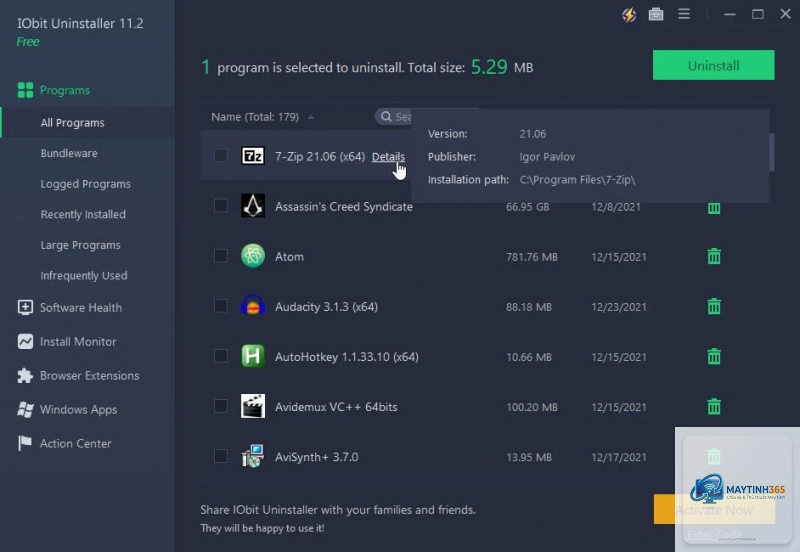Viewport: 800px width, 552px height.
Task: Click the Software Health icon
Action: pos(25,308)
